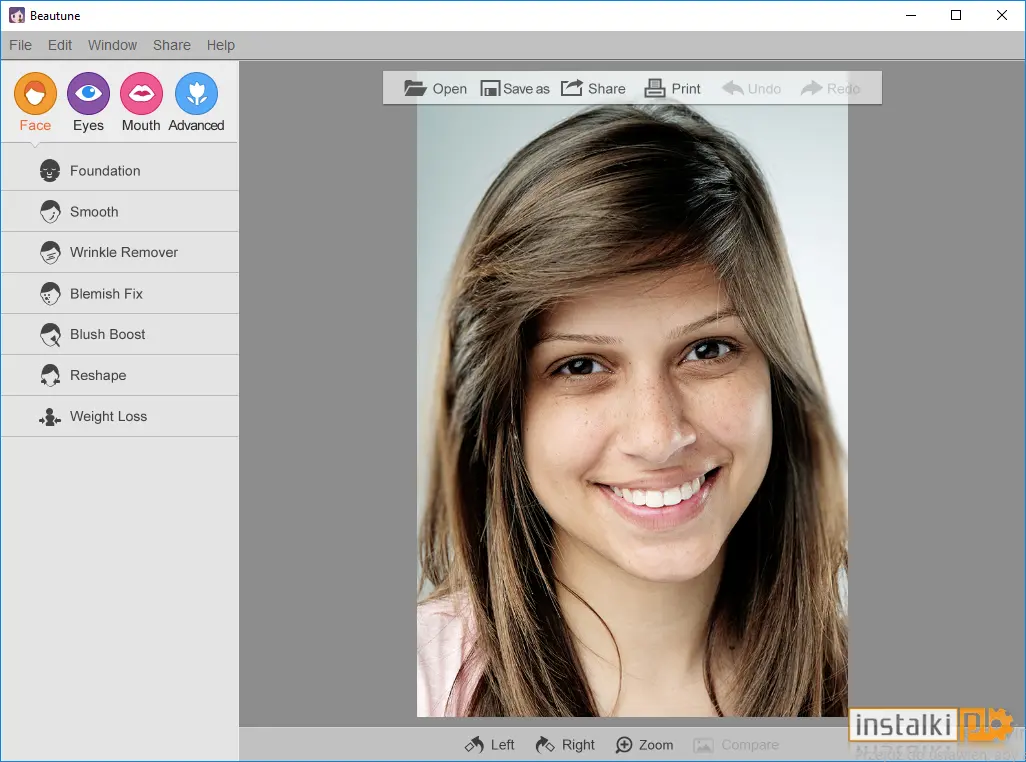
Task: Rotate the photo Left
Action: (x=489, y=745)
